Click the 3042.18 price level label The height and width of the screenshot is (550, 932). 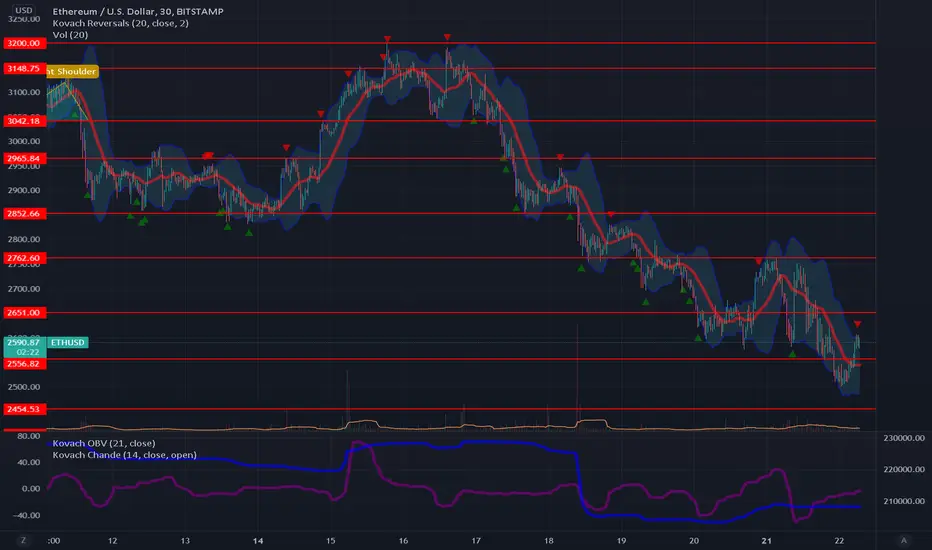point(24,121)
